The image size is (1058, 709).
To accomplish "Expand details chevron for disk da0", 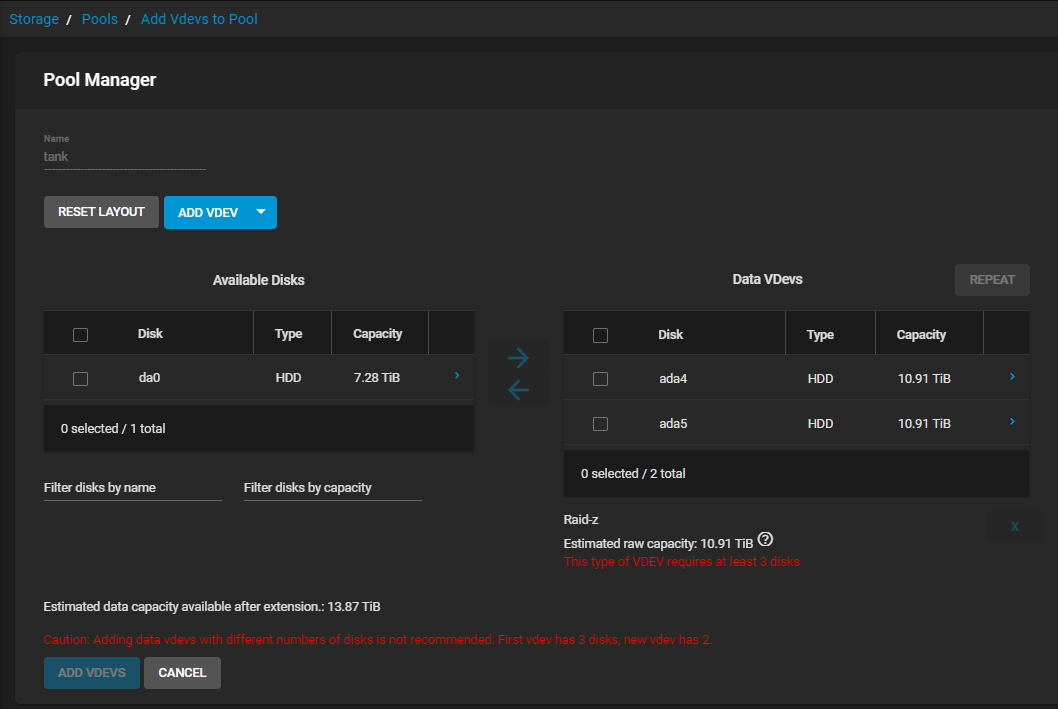I will point(457,376).
